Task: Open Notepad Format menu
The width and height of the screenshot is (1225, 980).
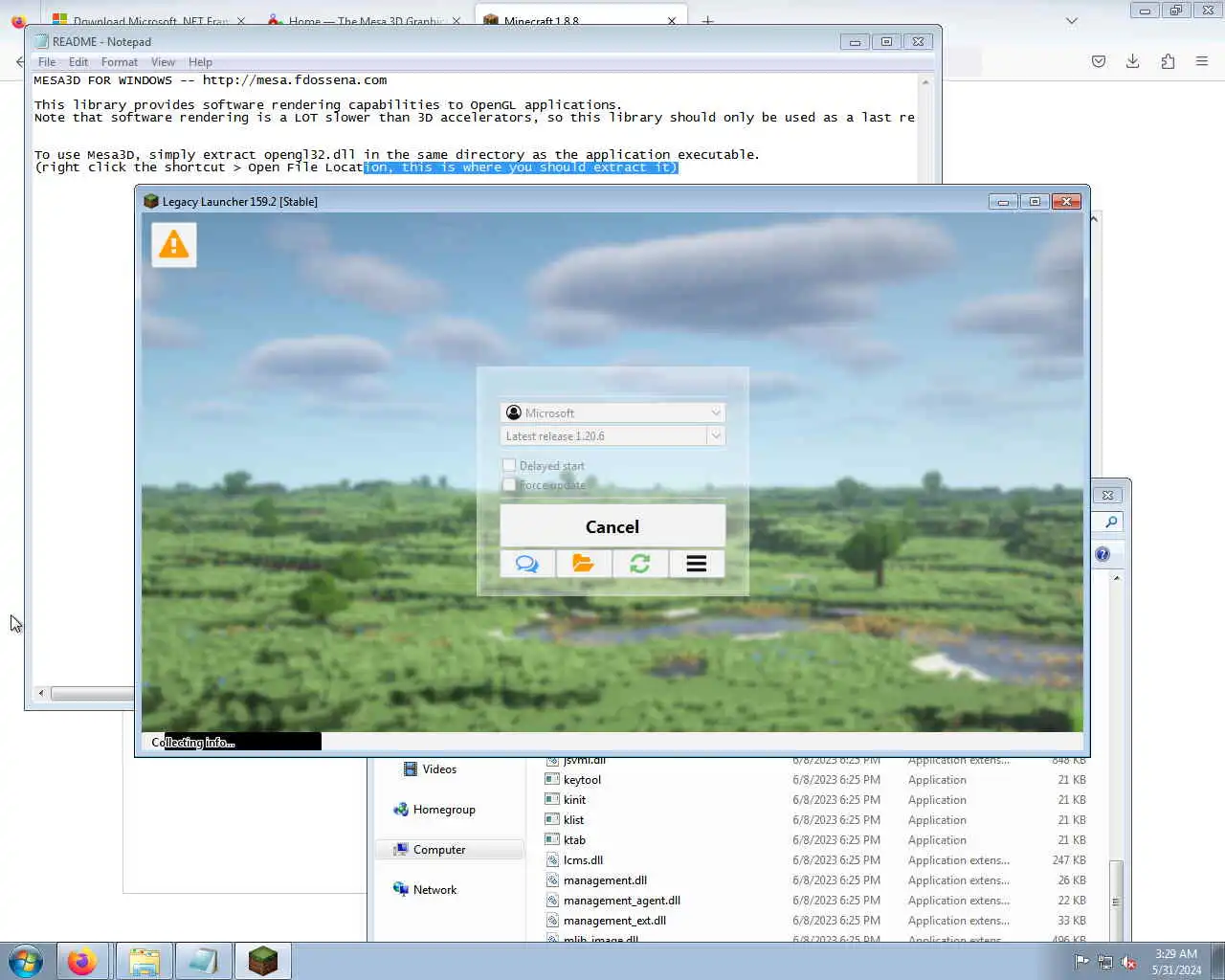Action: point(120,62)
